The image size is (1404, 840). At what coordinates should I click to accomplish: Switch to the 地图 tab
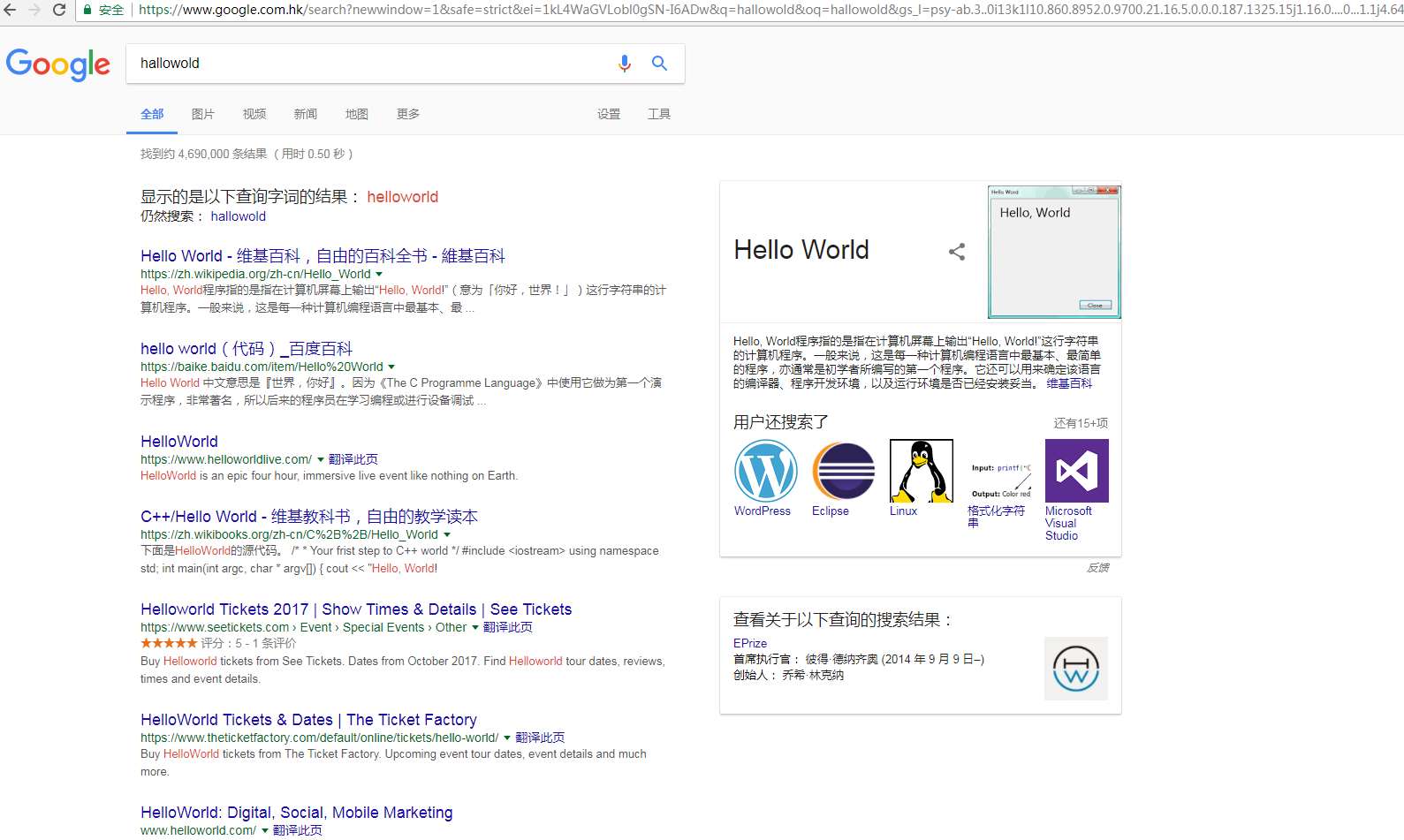(357, 114)
